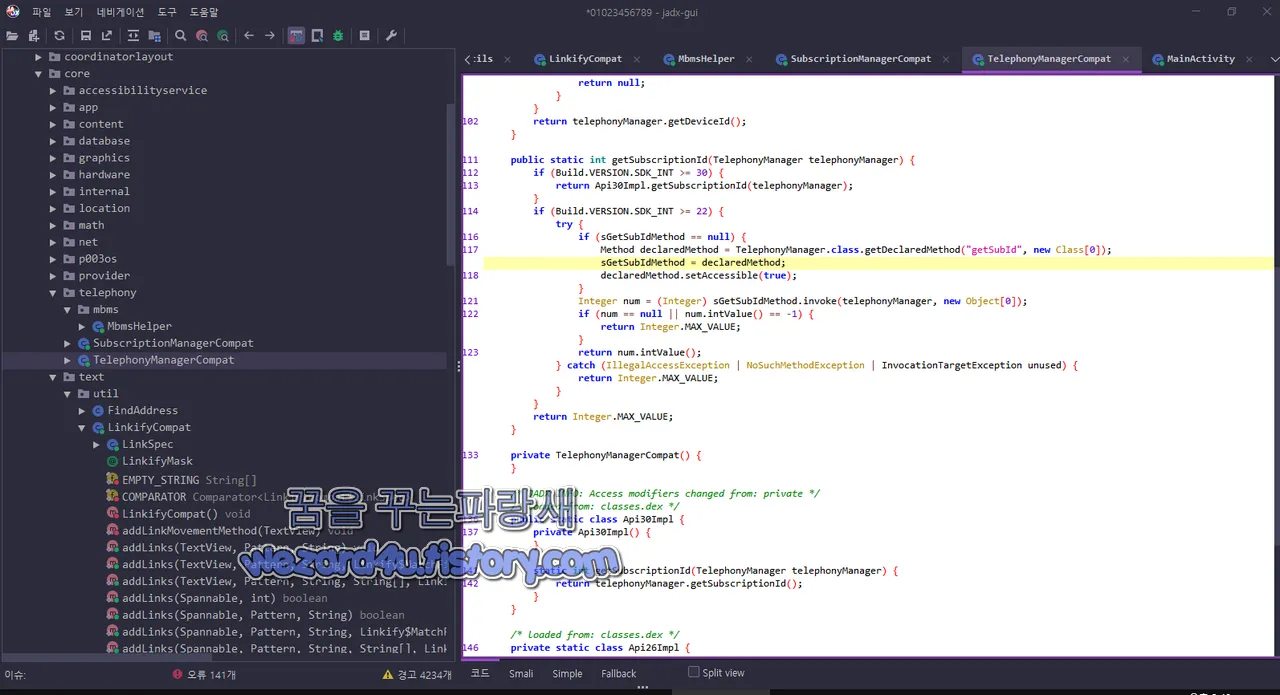Click line number 117 in gutter
Image resolution: width=1280 pixels, height=695 pixels.
(x=471, y=250)
